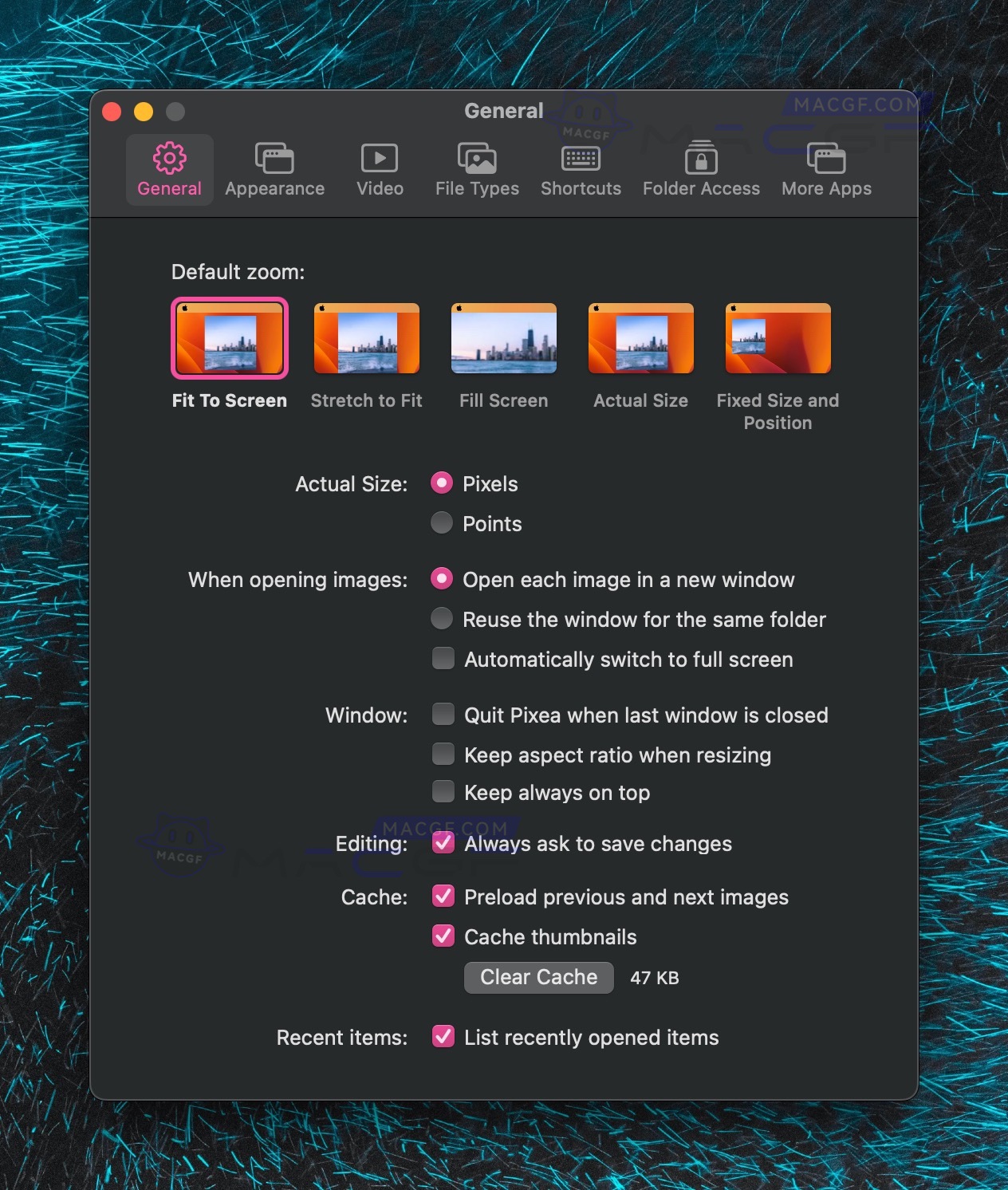Toggle 'Keep always on top'
Screen dimensions: 1008x1190
point(443,791)
